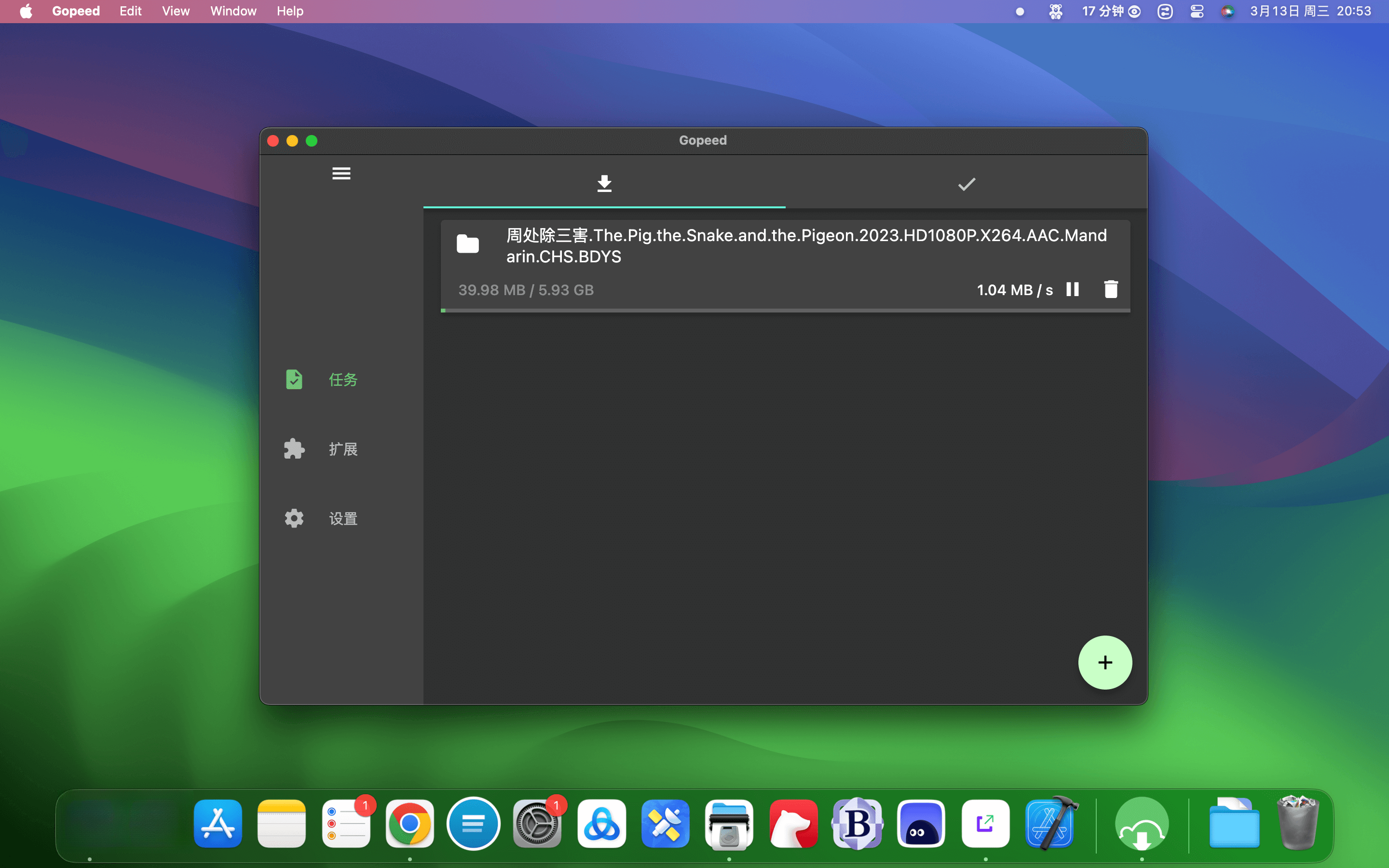Add a new download with plus button
The width and height of the screenshot is (1389, 868).
[1105, 662]
